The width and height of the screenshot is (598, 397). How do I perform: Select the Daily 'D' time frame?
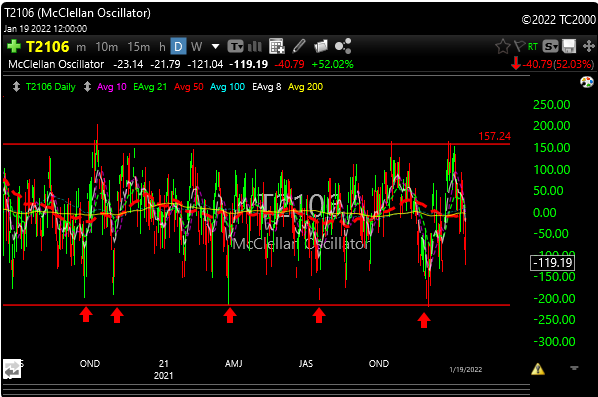(x=178, y=47)
